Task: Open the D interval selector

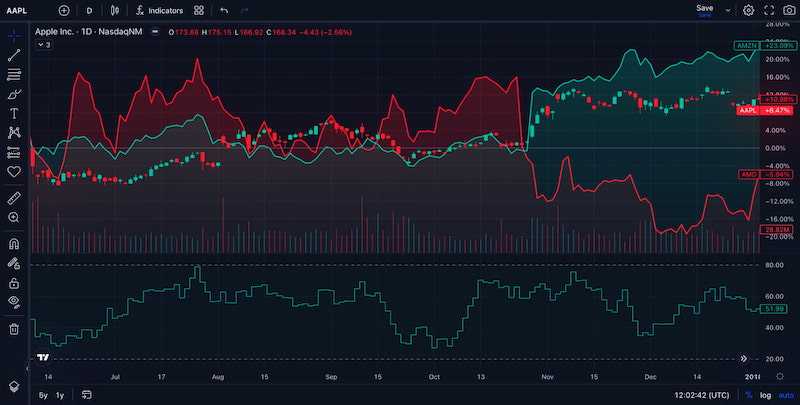Action: tap(89, 10)
